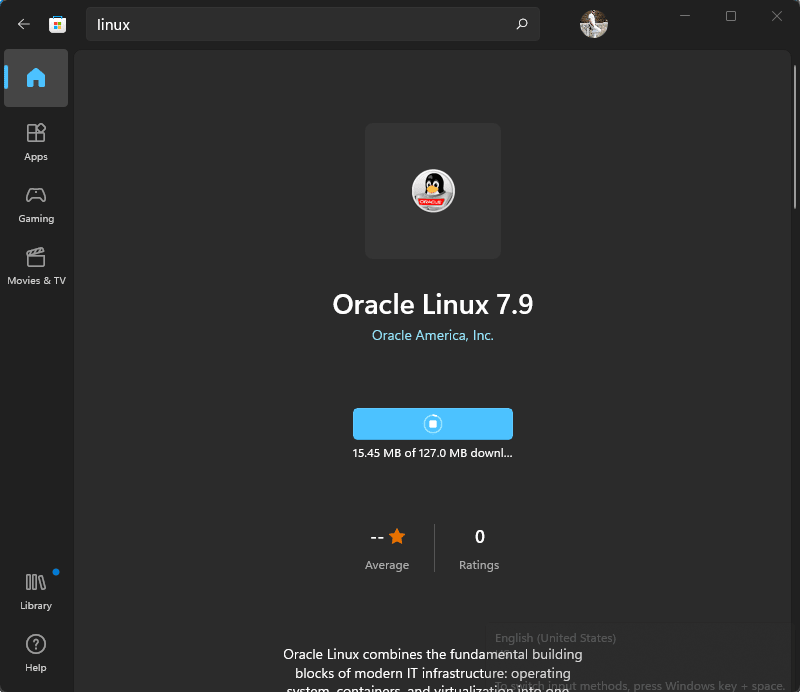
Task: Open your Library
Action: (x=36, y=590)
